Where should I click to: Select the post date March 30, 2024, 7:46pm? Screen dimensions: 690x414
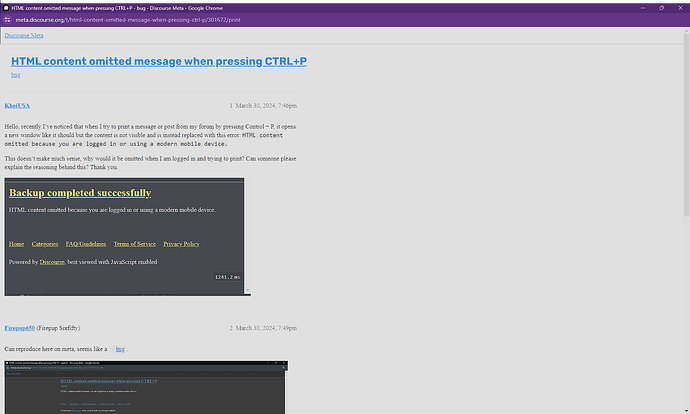266,106
